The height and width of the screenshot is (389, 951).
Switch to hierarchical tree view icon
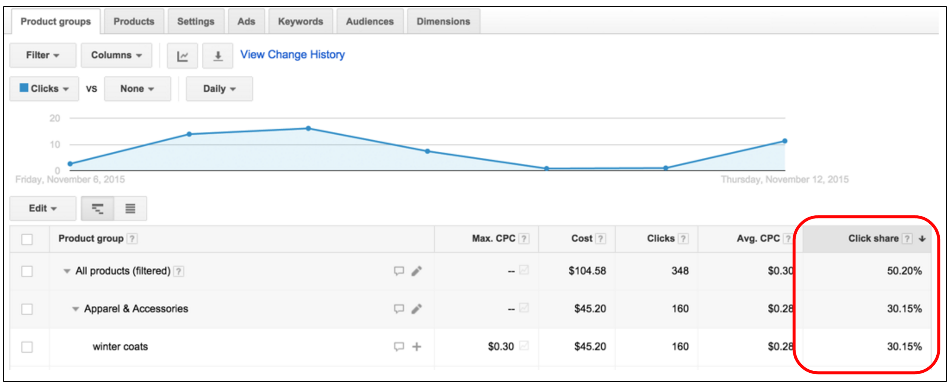[98, 208]
